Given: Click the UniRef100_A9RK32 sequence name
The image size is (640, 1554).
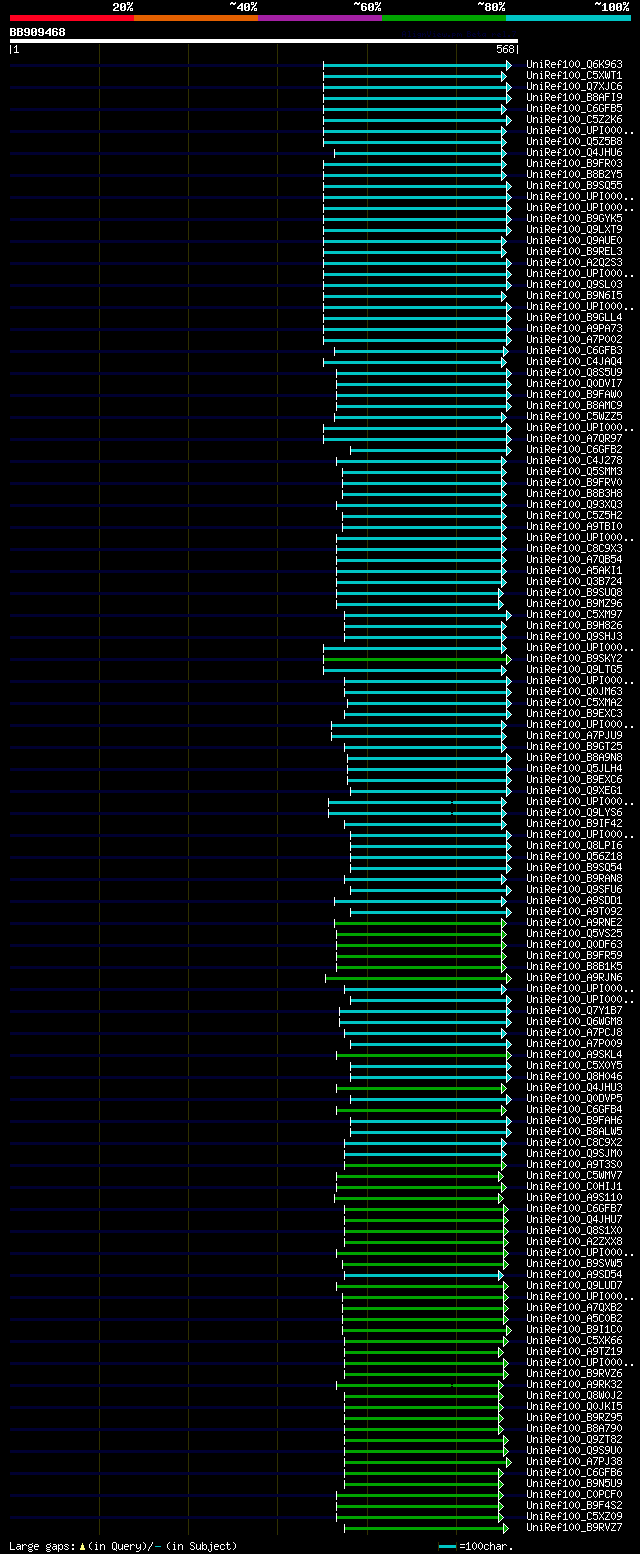Looking at the screenshot, I should click(x=574, y=1385).
